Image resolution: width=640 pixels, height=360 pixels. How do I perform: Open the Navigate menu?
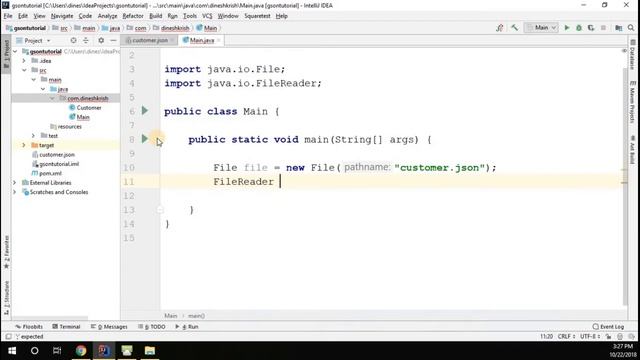click(62, 16)
